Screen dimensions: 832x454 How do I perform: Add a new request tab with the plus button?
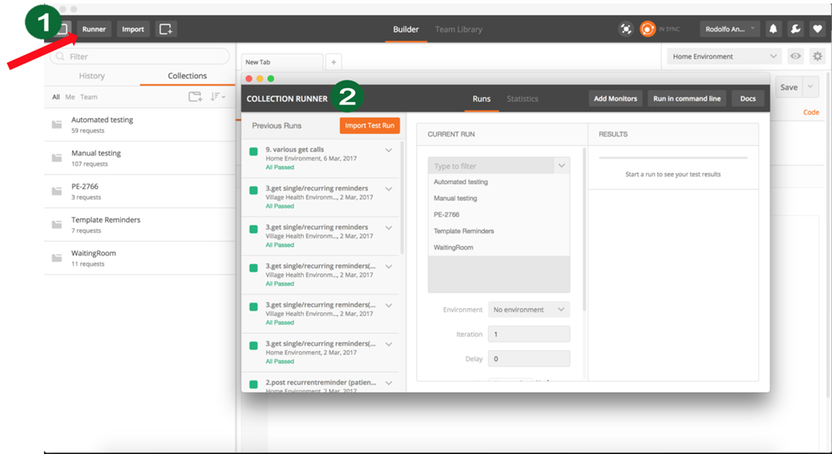pyautogui.click(x=333, y=62)
